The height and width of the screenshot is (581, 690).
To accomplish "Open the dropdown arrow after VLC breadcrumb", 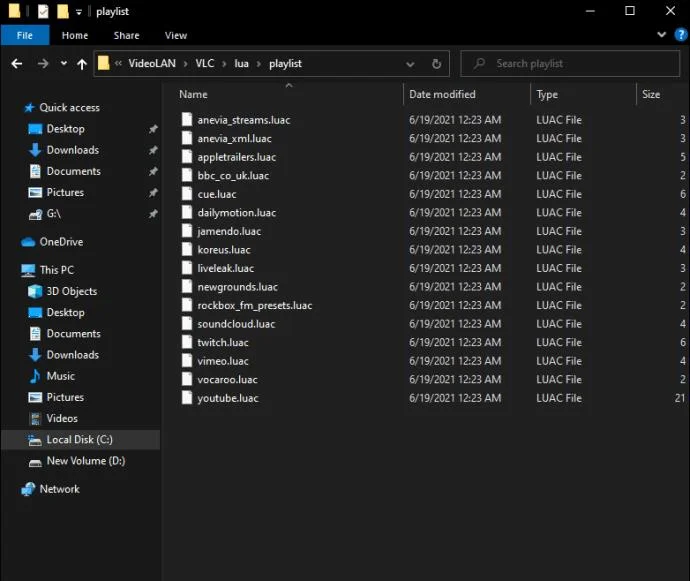I will [x=224, y=64].
